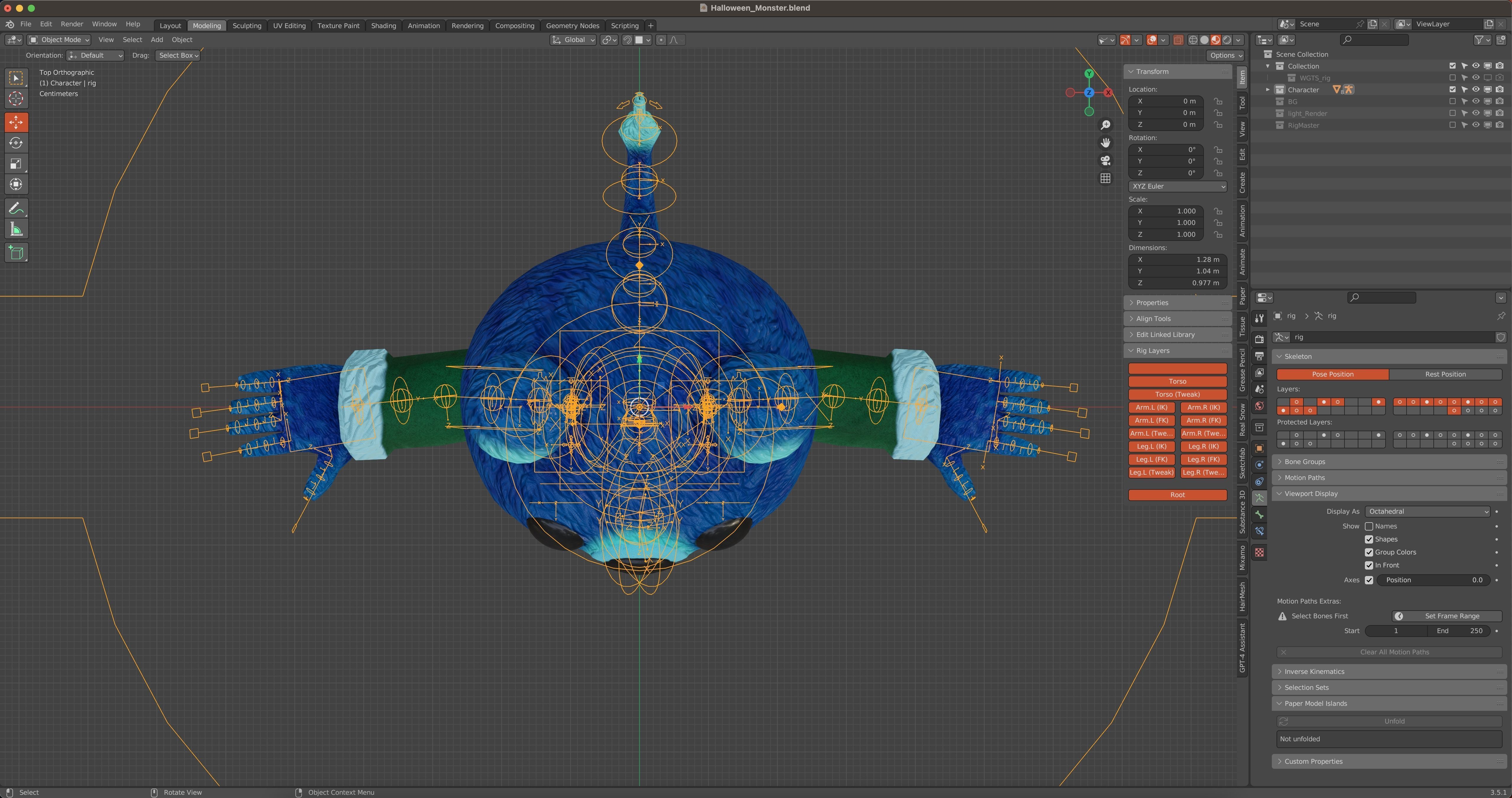Open the Object Data armature properties tab
This screenshot has width=1512, height=798.
coord(1259,498)
